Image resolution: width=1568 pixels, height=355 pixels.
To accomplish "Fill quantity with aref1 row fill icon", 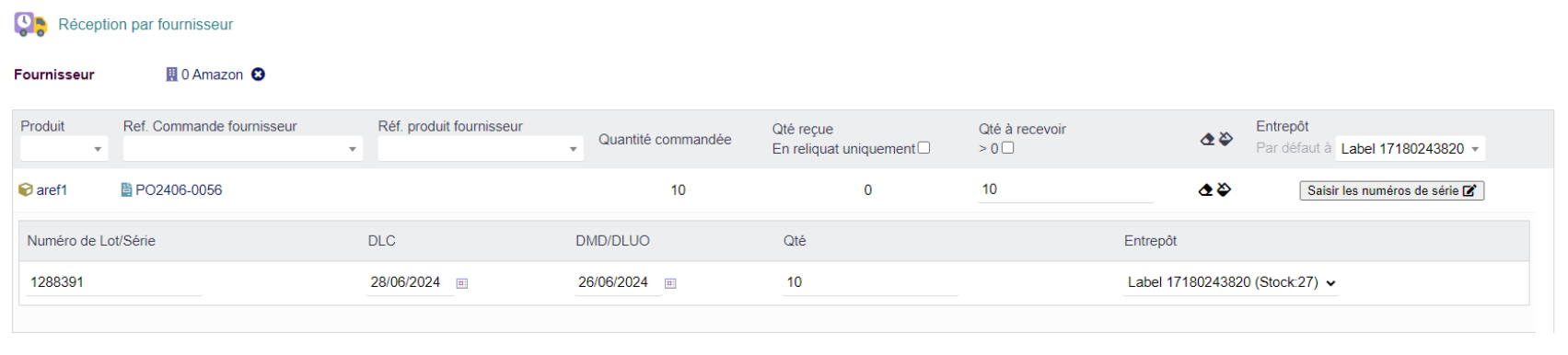I will click(x=1224, y=189).
